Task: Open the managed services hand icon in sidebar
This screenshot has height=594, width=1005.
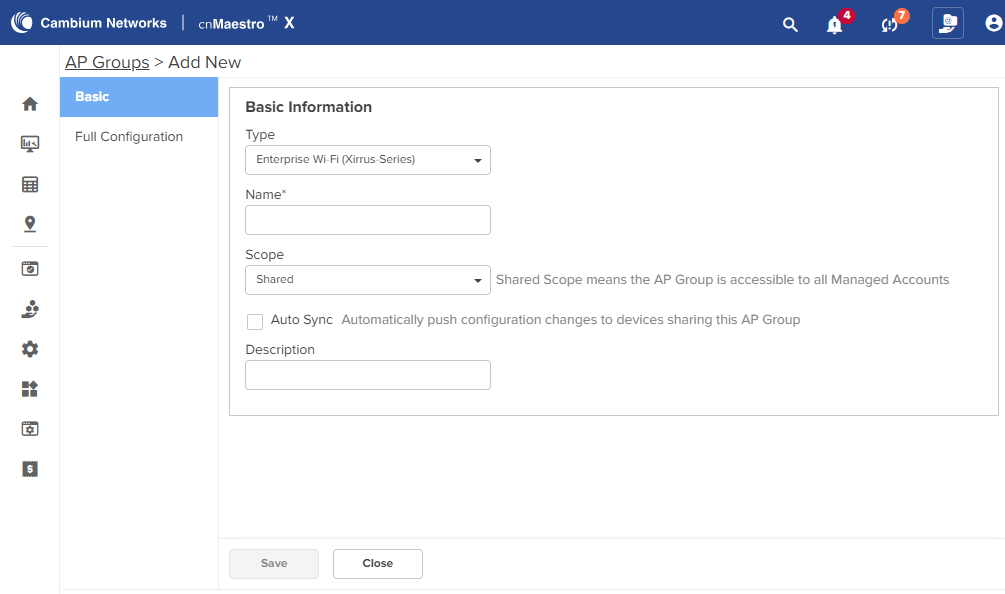Action: tap(29, 309)
